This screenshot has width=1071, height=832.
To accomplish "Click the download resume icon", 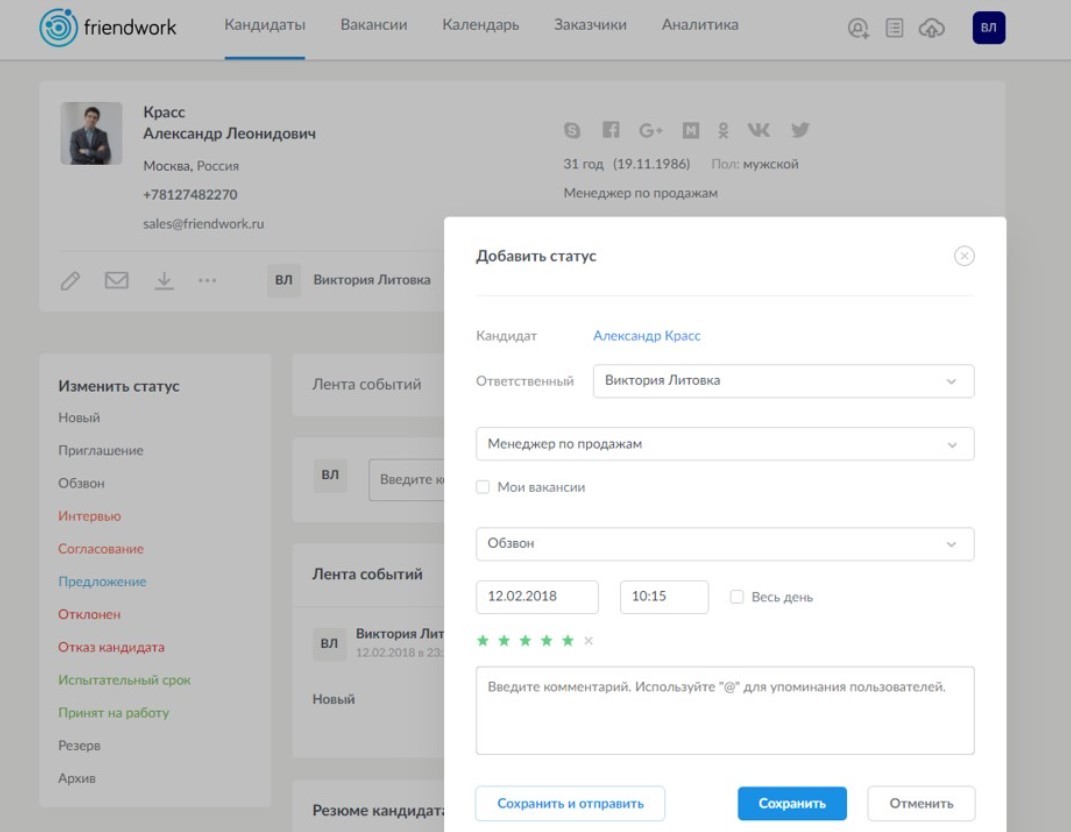I will (x=164, y=281).
